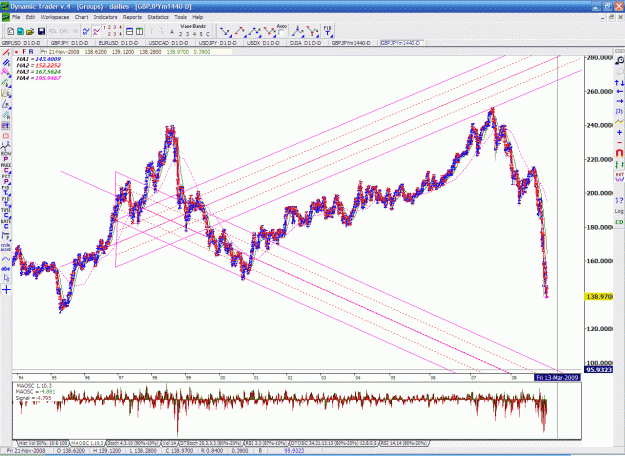Select the cycle MIMO tool

pos(6,247)
